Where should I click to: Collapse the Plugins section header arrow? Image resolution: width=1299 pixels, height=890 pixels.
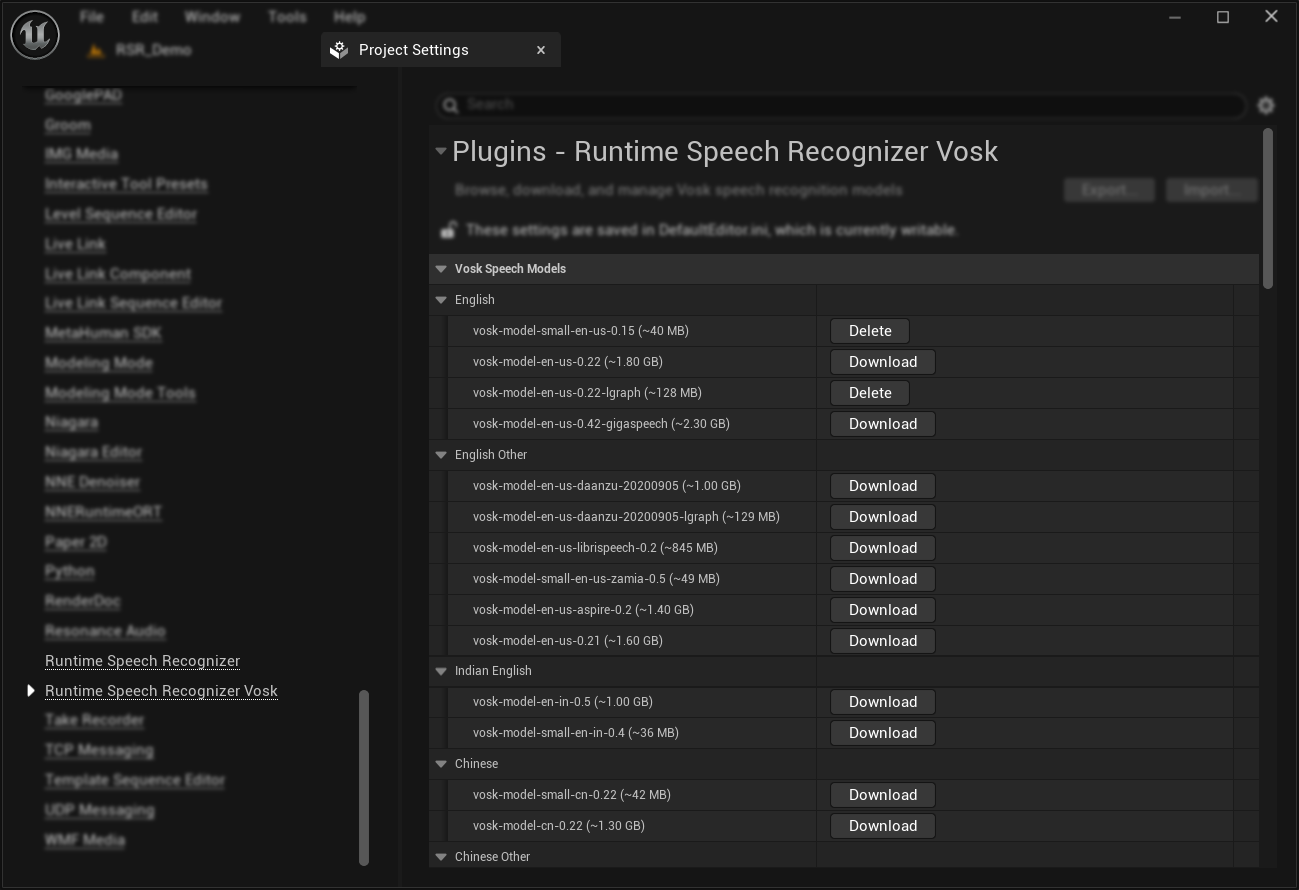(x=440, y=152)
